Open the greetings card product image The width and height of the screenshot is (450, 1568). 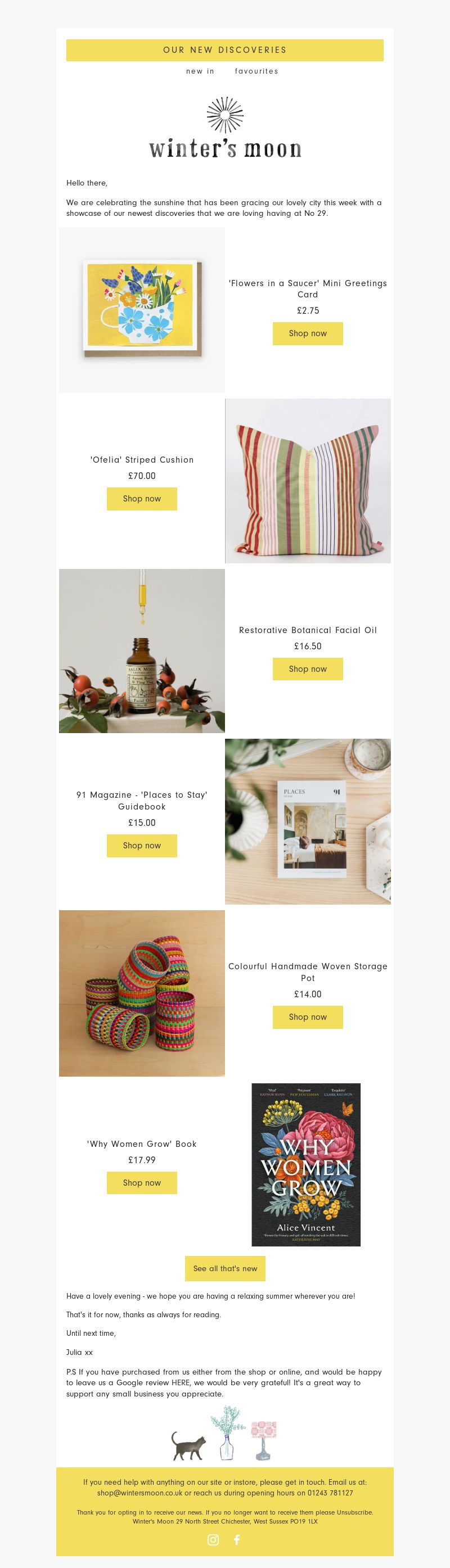click(x=142, y=310)
